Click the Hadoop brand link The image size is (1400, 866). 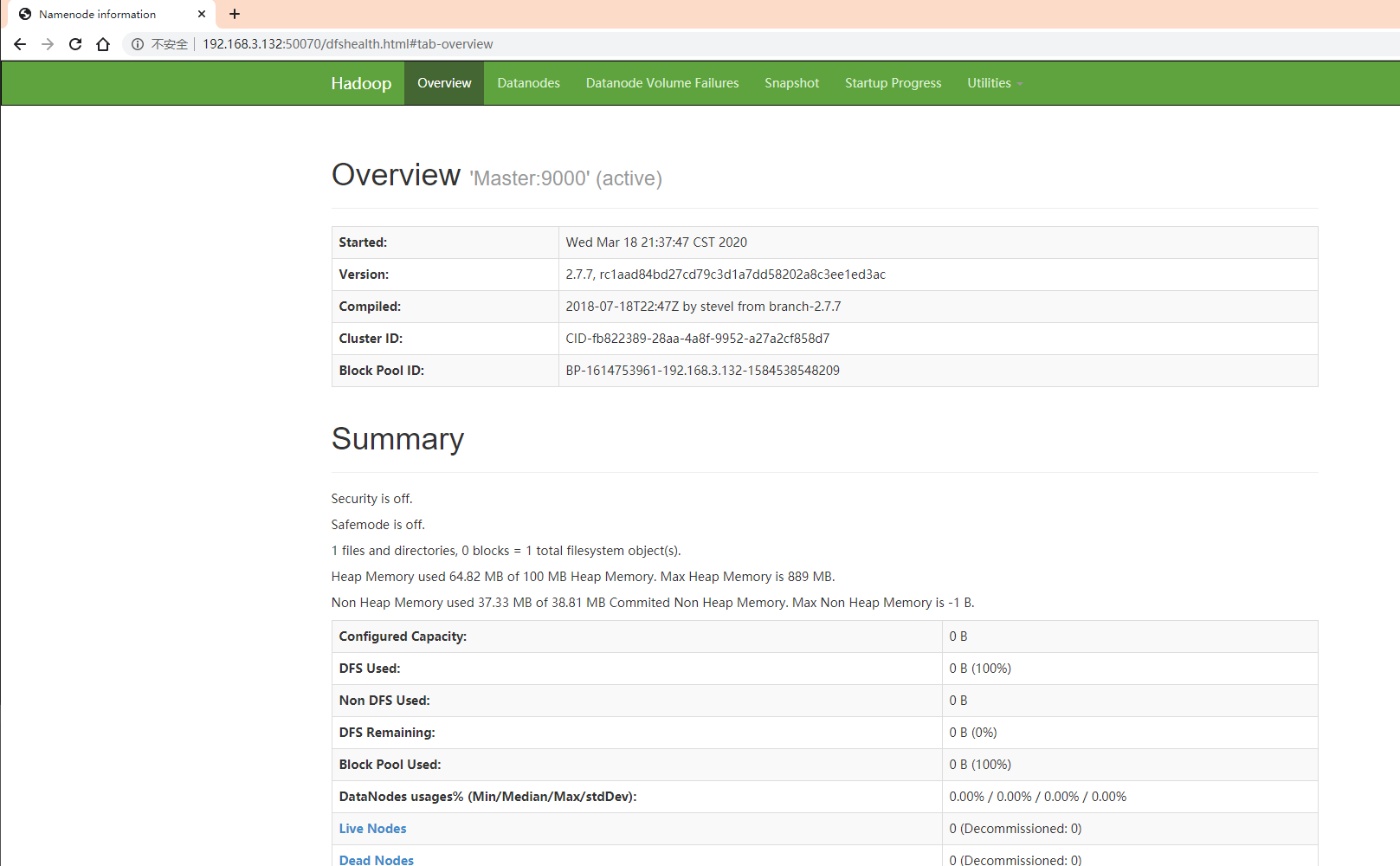[361, 83]
